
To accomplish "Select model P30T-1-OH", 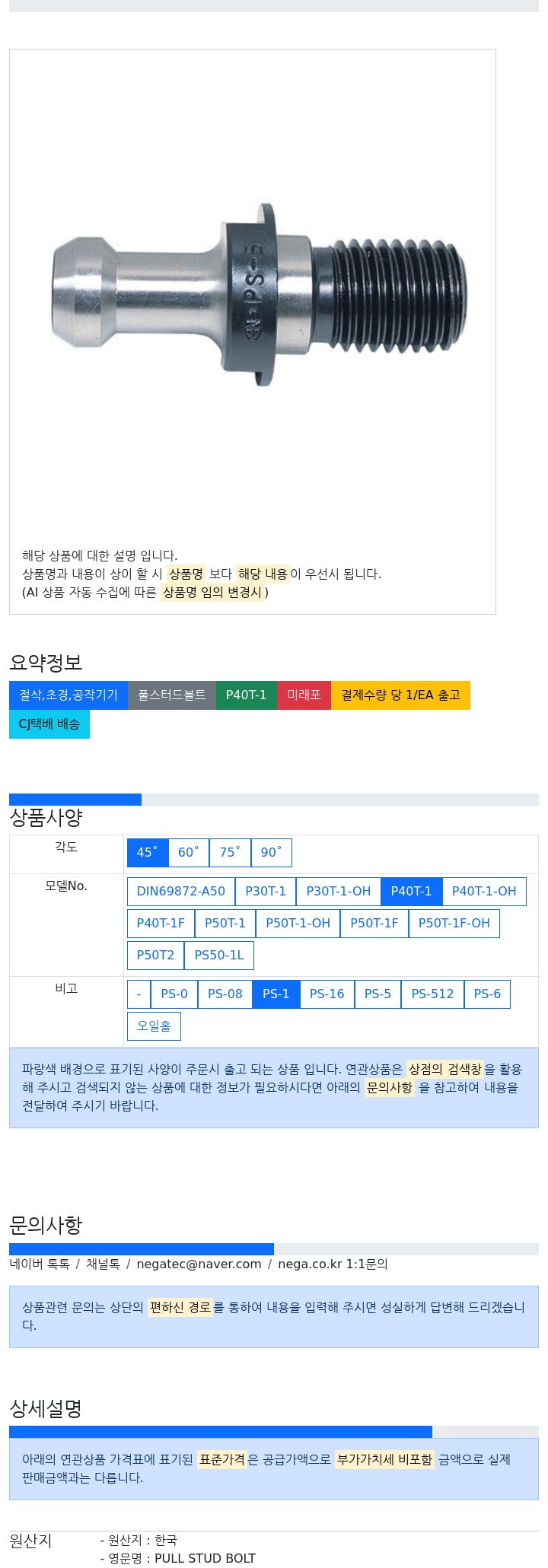I will click(x=339, y=891).
